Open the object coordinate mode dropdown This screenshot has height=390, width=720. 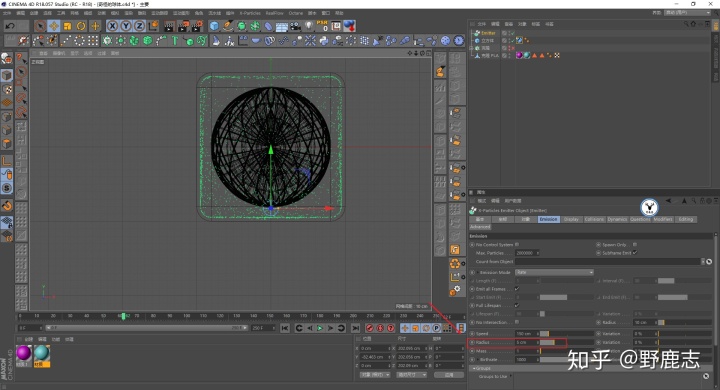[x=375, y=375]
